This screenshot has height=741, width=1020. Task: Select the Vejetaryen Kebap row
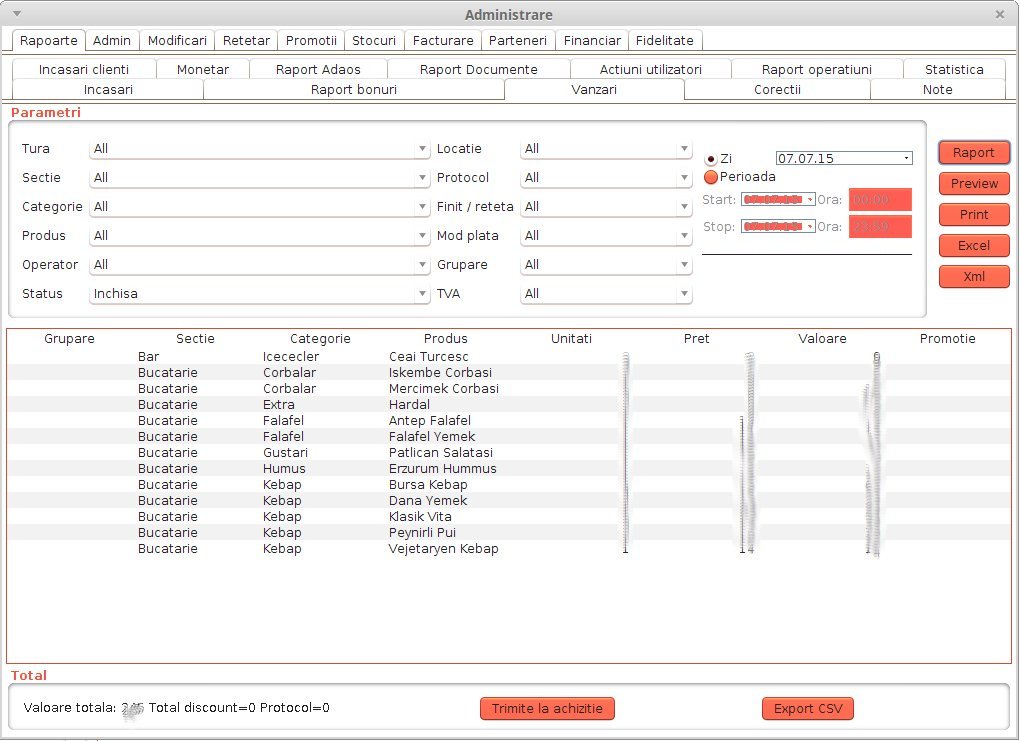click(509, 548)
